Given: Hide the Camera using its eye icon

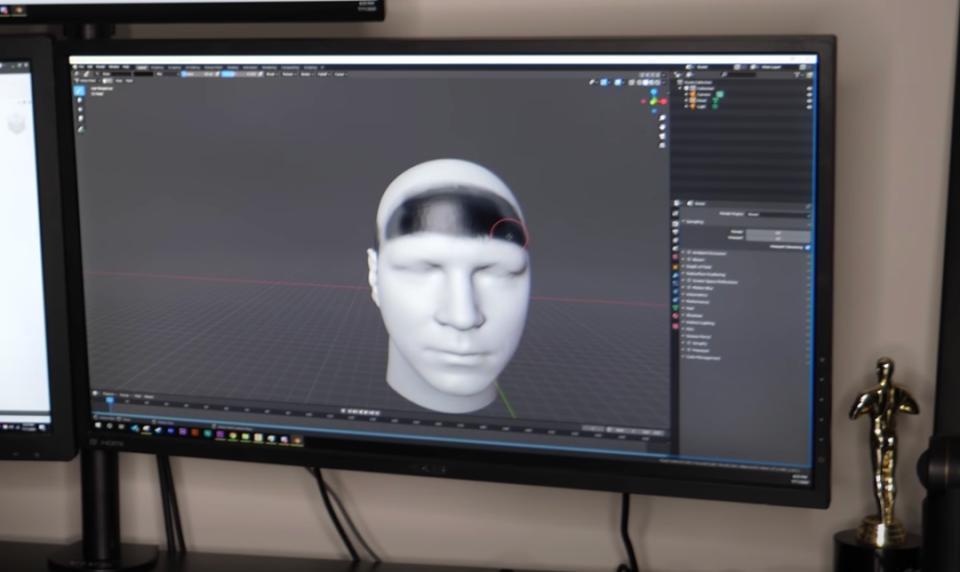Looking at the screenshot, I should tap(808, 95).
